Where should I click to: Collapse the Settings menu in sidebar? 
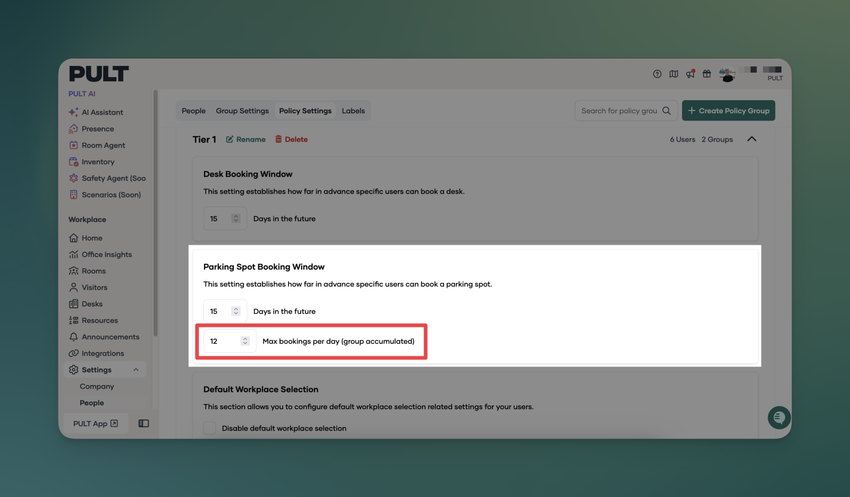[136, 370]
